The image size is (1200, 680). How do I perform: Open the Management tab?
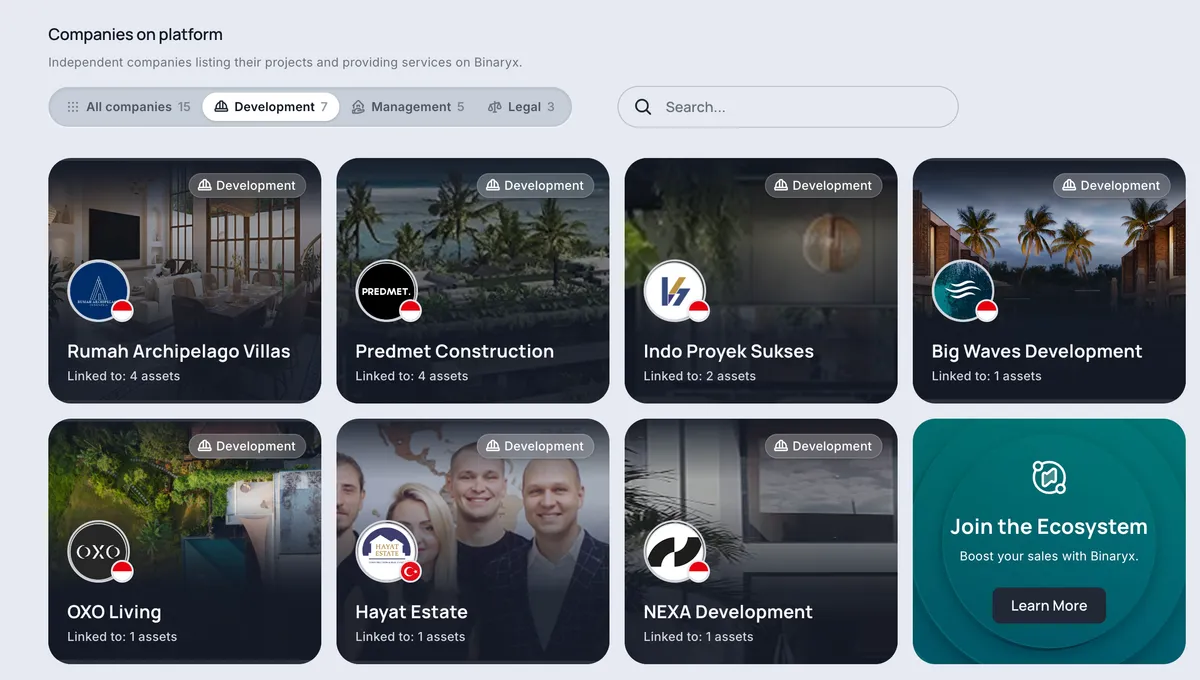tap(408, 107)
